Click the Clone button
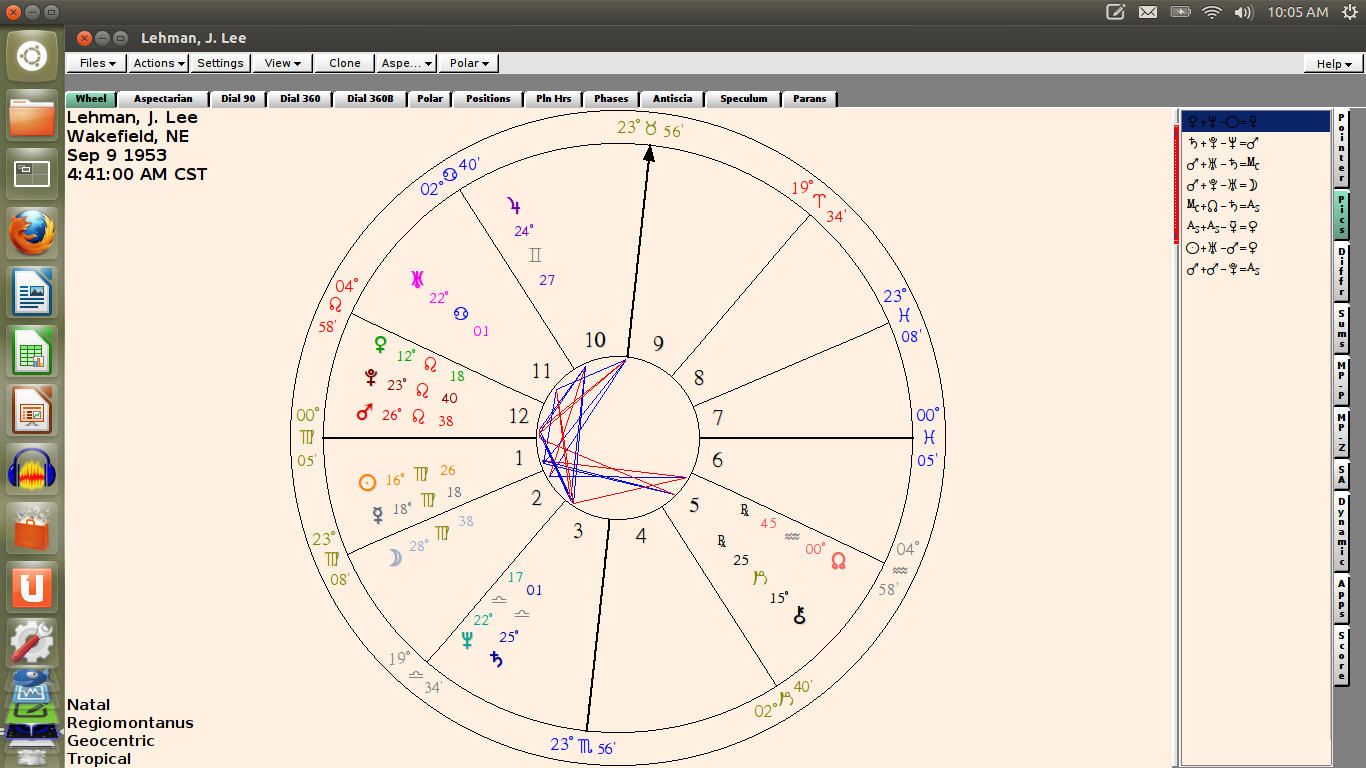Image resolution: width=1366 pixels, height=768 pixels. point(344,63)
